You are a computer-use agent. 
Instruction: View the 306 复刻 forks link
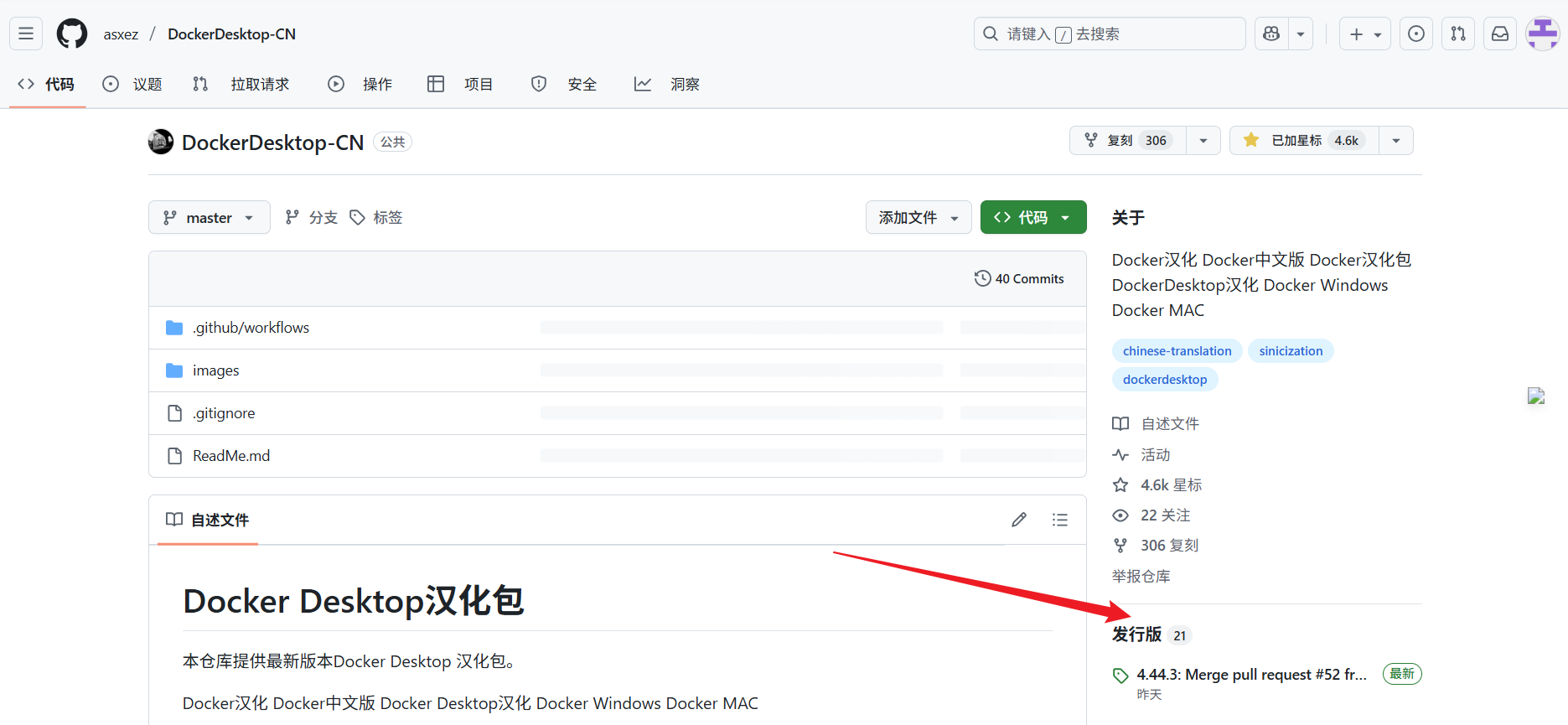click(1156, 546)
